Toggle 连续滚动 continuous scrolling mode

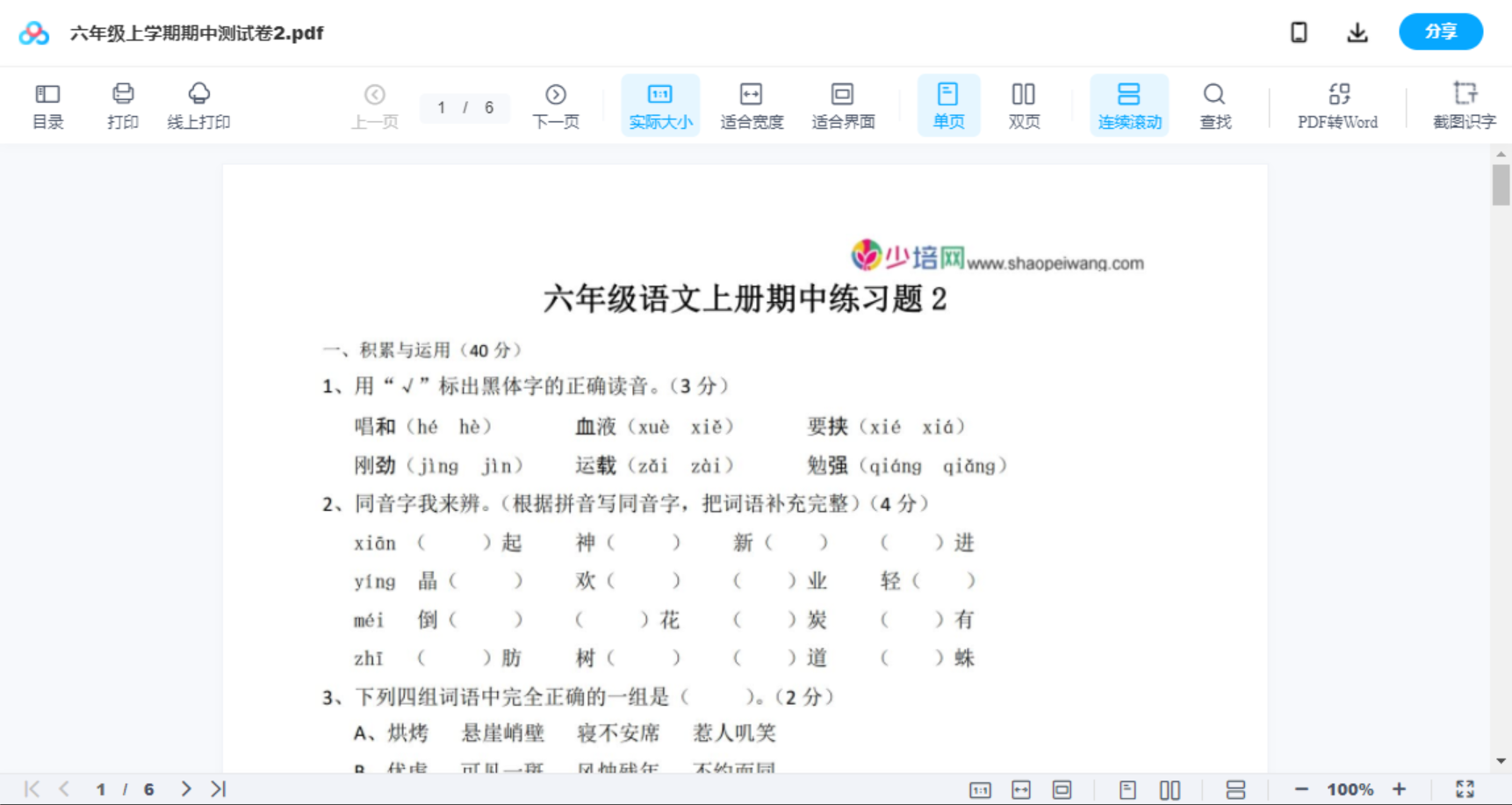click(x=1129, y=105)
